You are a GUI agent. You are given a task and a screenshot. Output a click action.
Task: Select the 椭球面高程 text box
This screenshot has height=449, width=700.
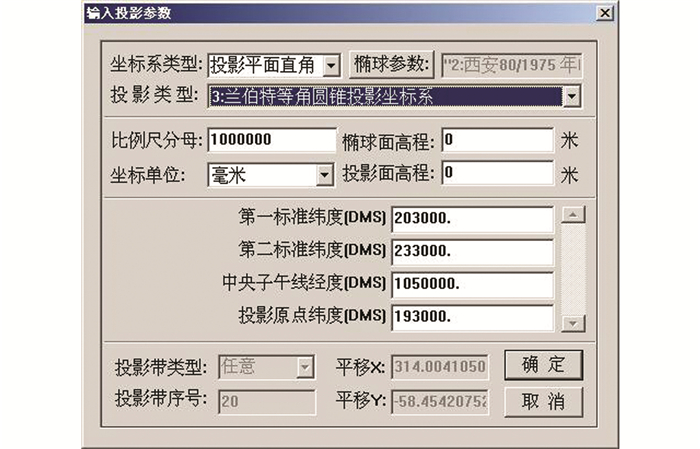pos(496,140)
